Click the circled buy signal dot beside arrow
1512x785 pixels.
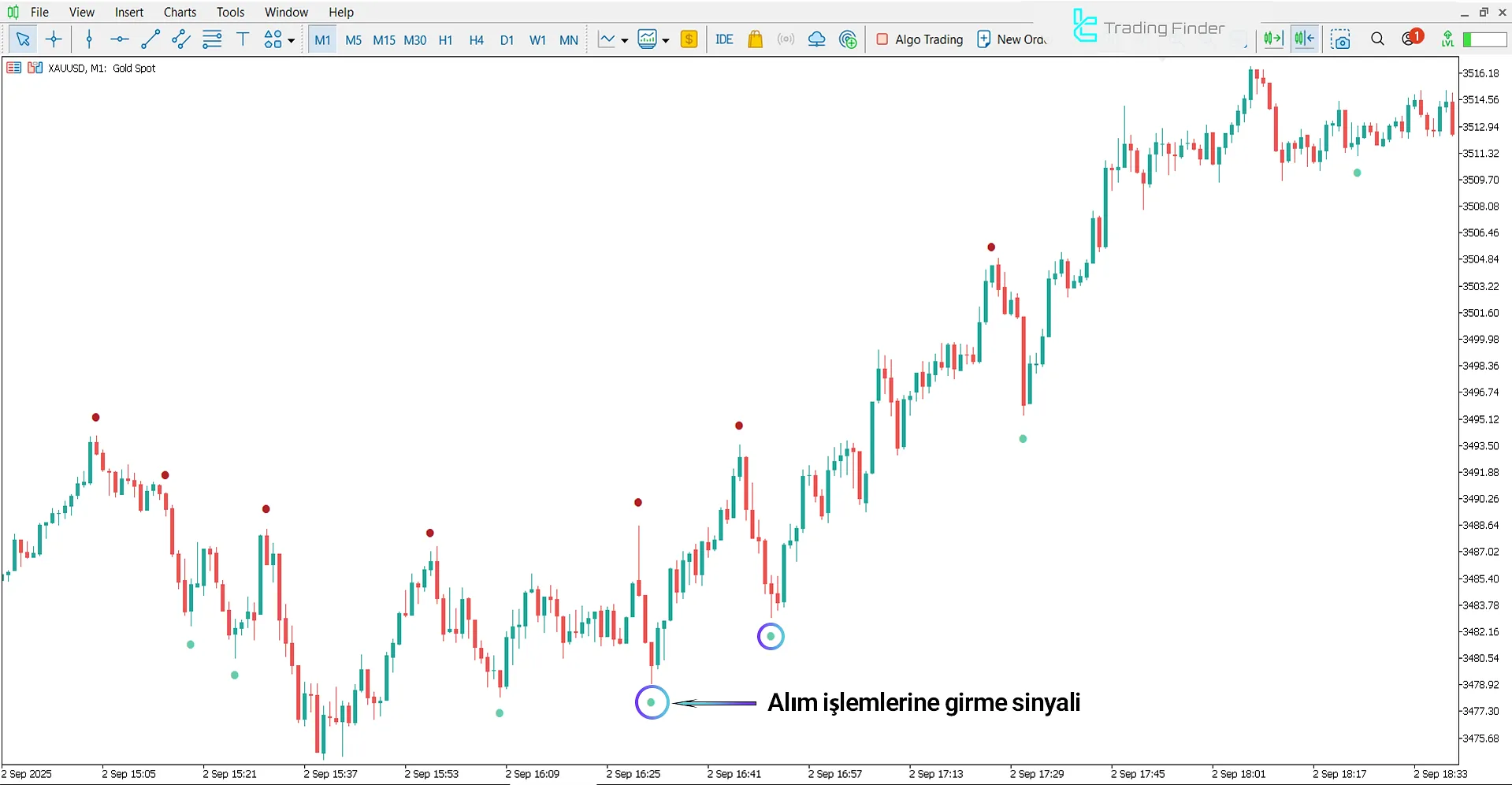click(652, 702)
